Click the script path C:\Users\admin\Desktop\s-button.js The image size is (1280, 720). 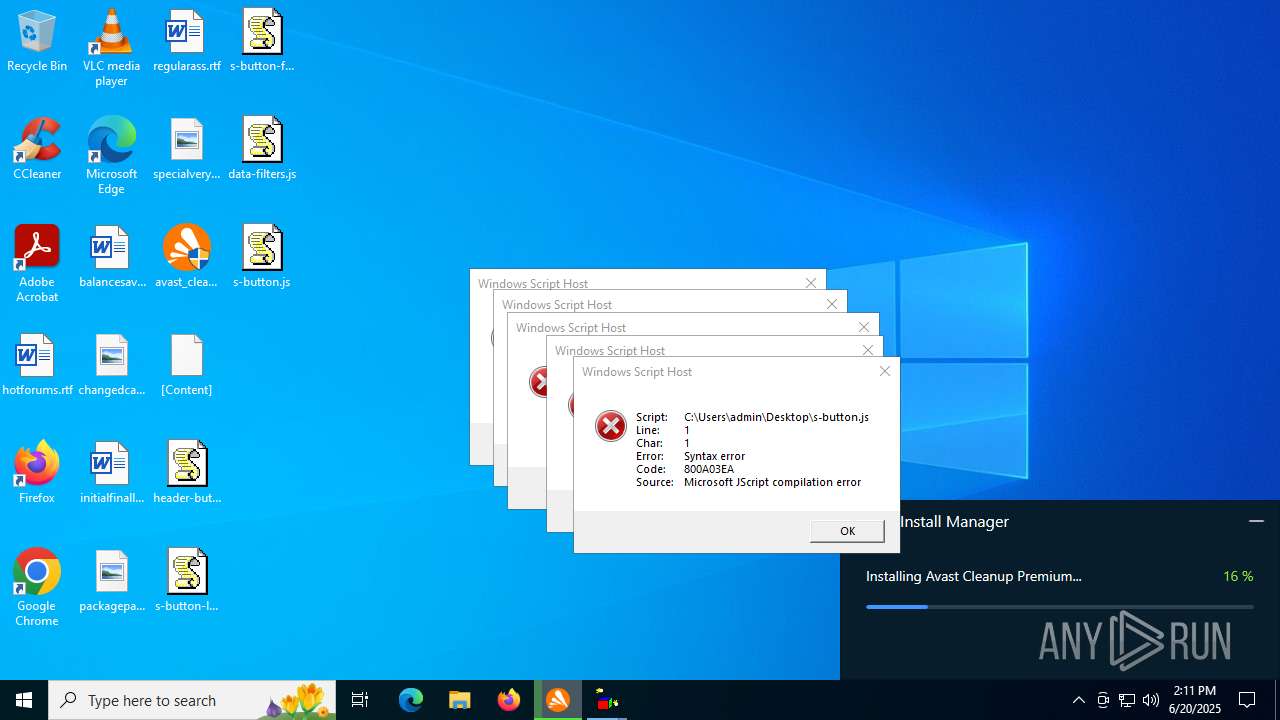(776, 417)
